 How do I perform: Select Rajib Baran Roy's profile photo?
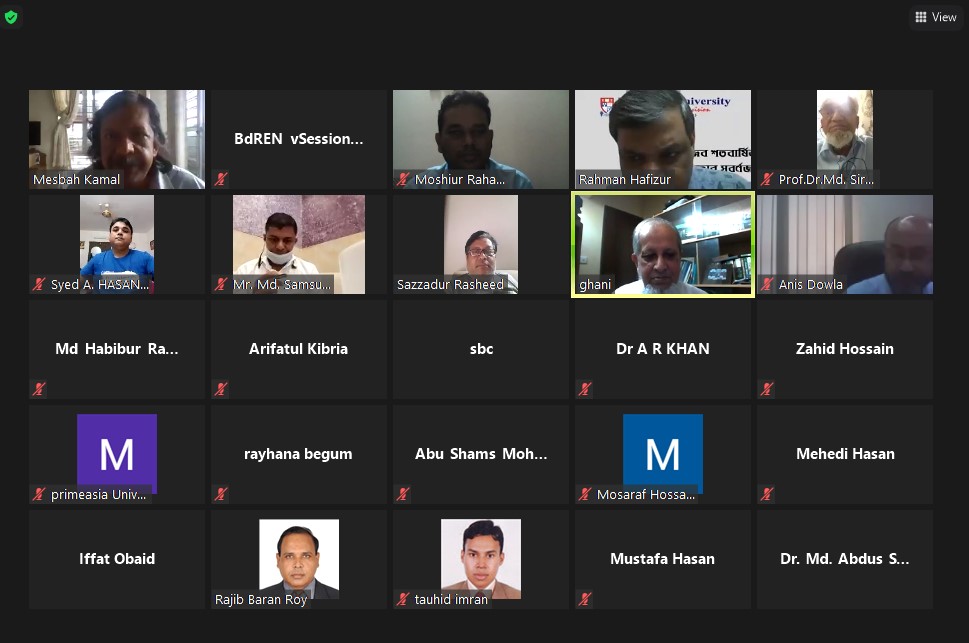coord(299,559)
